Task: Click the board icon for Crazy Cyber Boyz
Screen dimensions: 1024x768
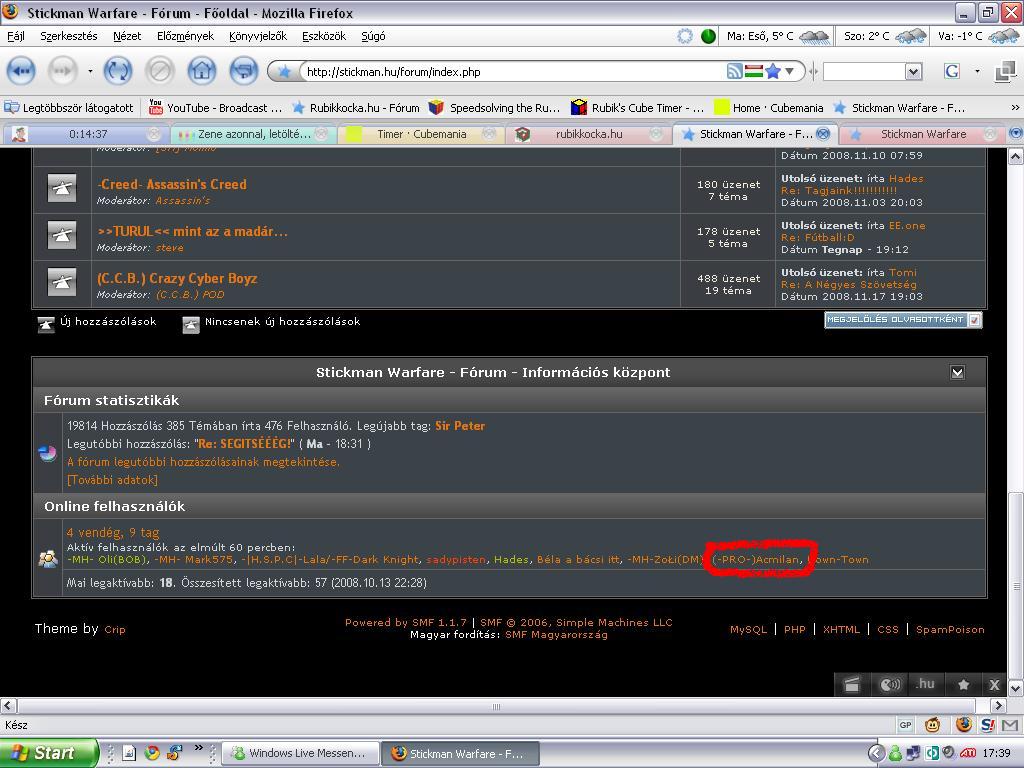Action: point(62,283)
